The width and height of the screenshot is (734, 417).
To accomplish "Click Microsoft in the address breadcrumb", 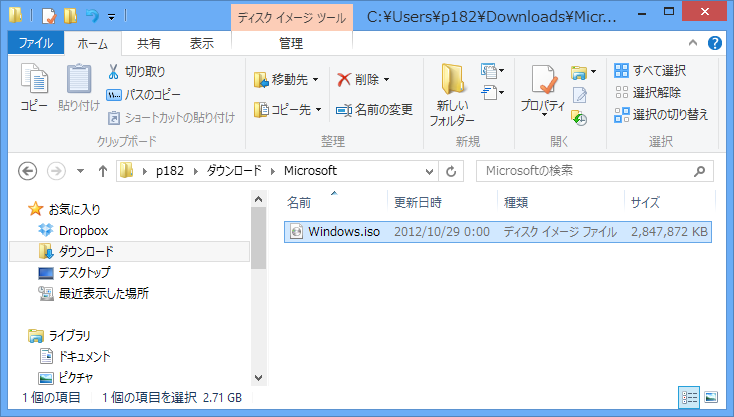I will pyautogui.click(x=310, y=171).
